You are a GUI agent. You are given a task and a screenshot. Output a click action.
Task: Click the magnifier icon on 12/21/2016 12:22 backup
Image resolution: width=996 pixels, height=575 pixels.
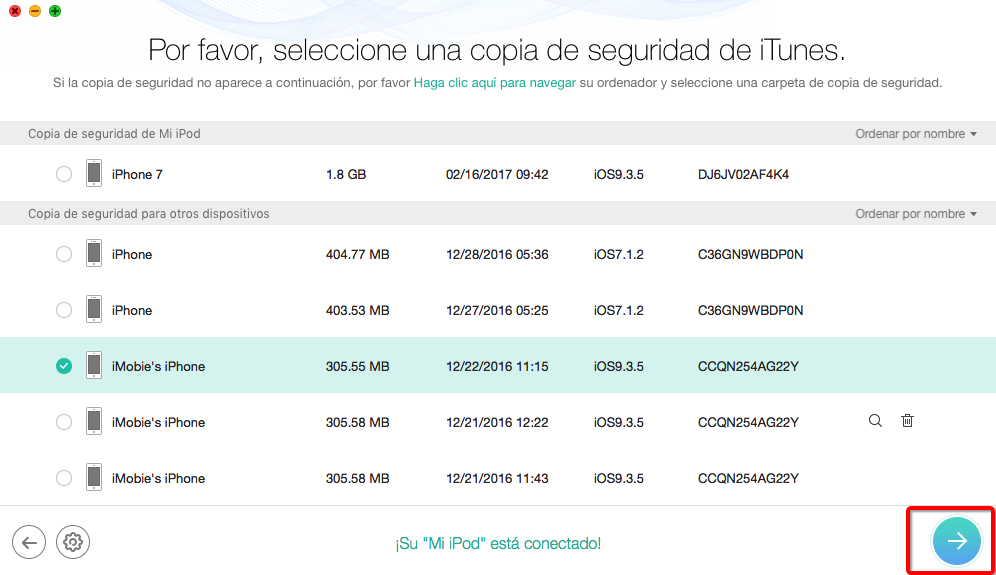(x=875, y=421)
